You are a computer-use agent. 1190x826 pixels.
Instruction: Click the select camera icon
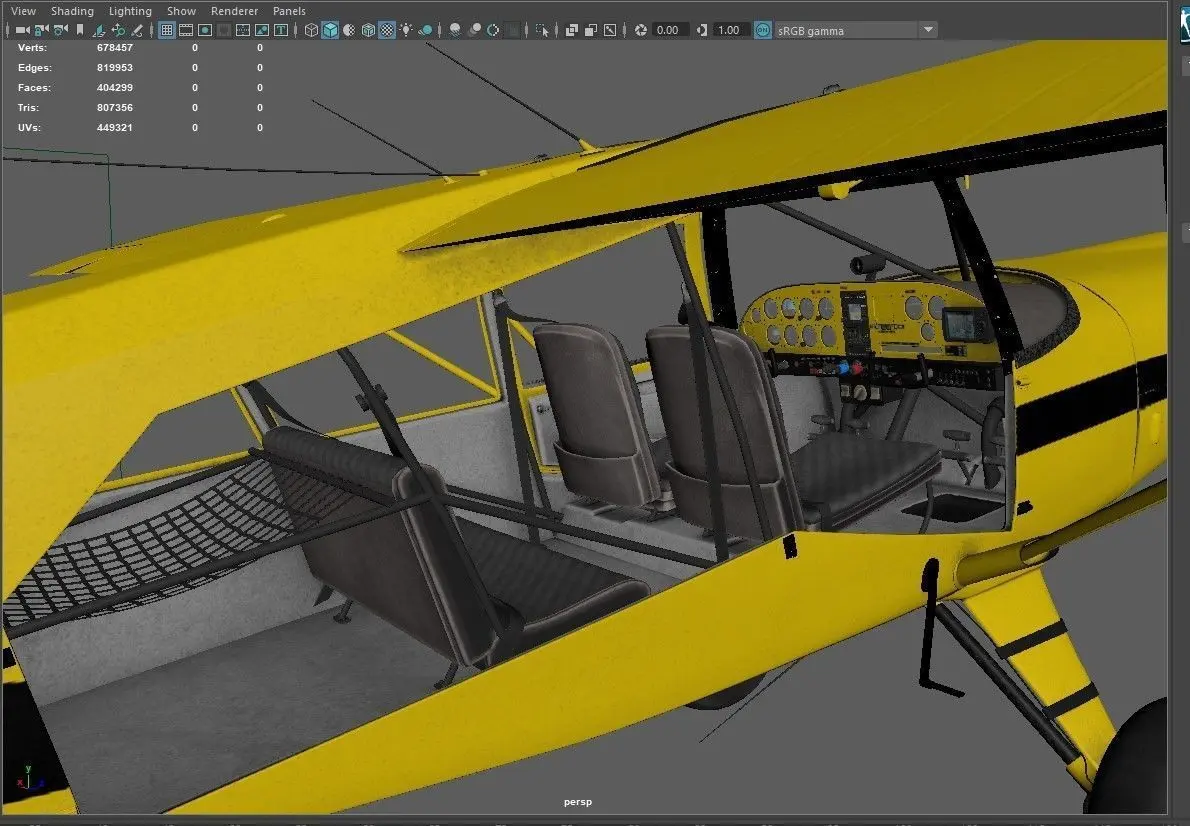pos(23,30)
